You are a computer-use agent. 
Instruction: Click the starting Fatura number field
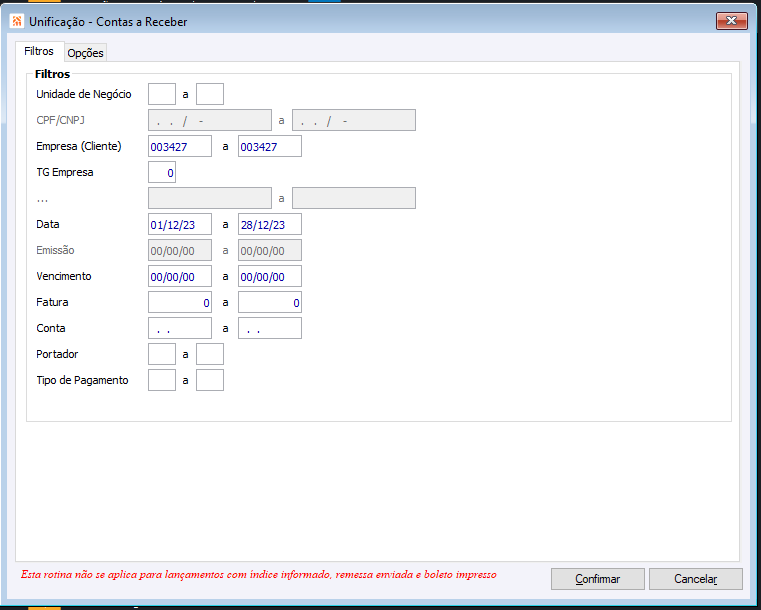pyautogui.click(x=180, y=302)
